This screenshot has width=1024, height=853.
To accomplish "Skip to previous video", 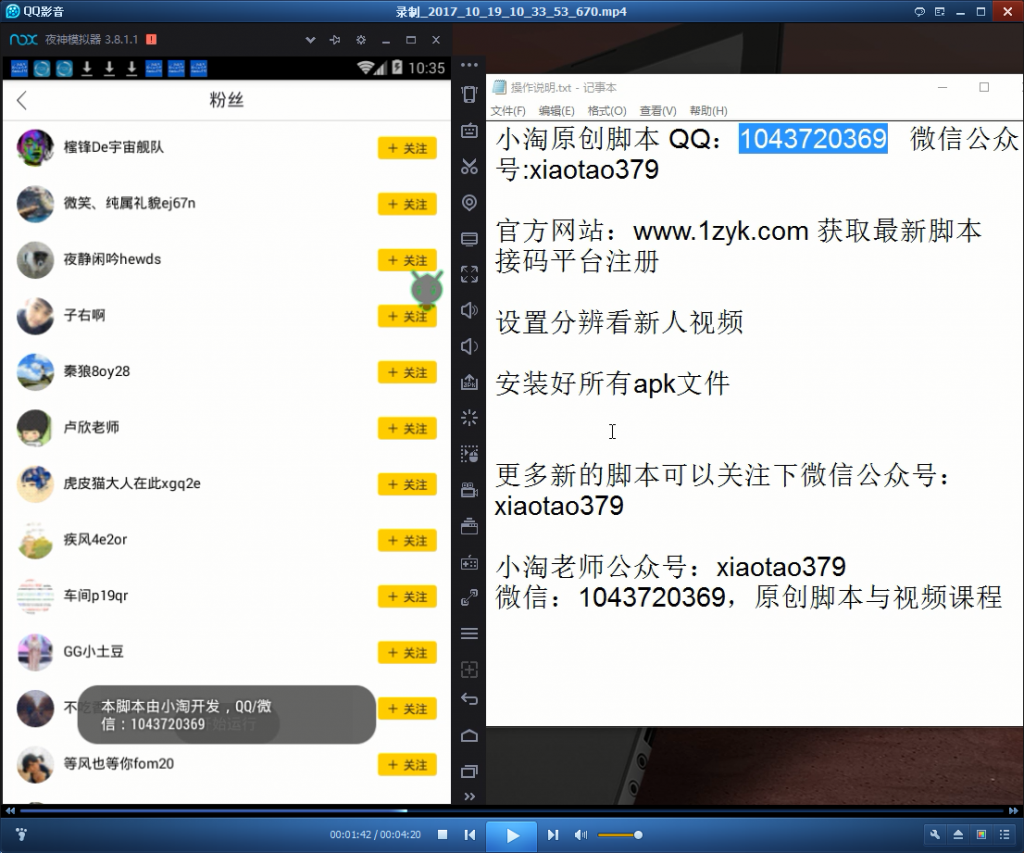I will coord(470,835).
